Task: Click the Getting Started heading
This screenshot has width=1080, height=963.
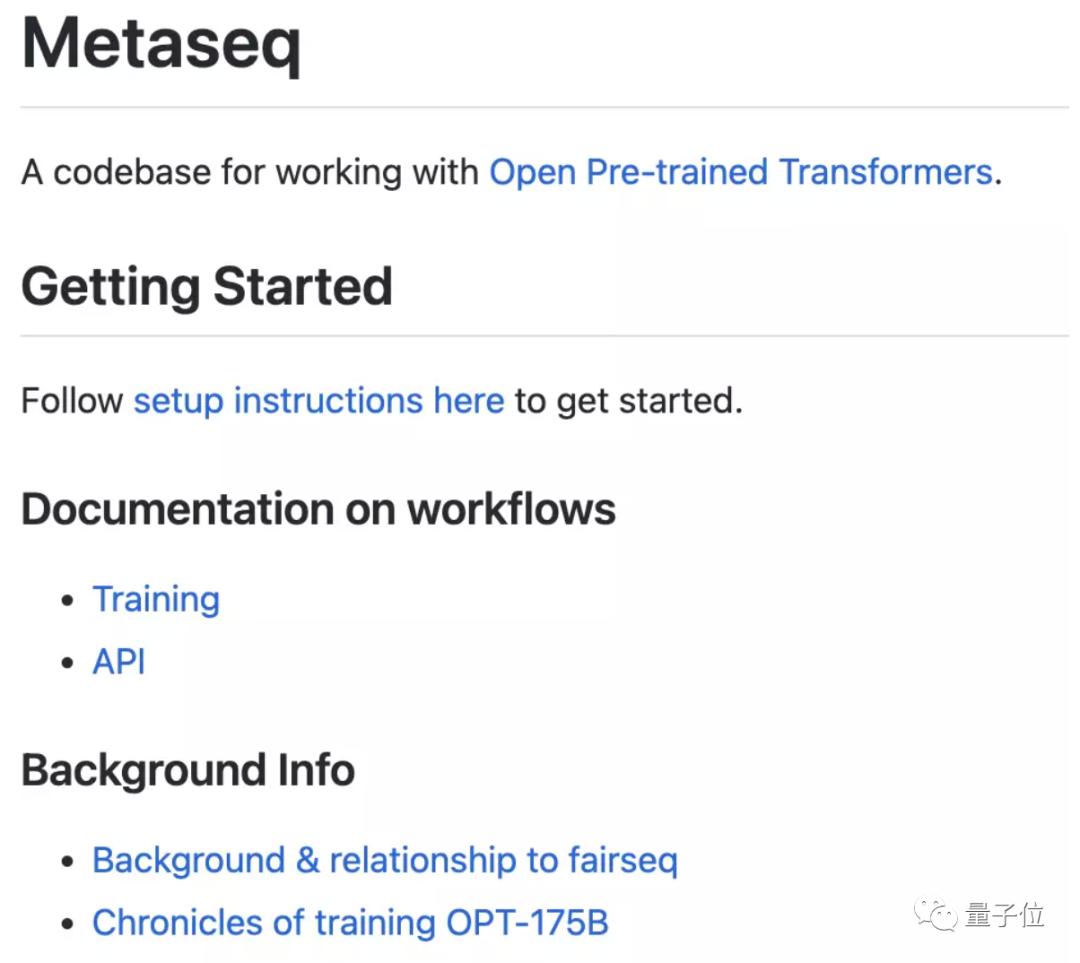Action: tap(206, 287)
